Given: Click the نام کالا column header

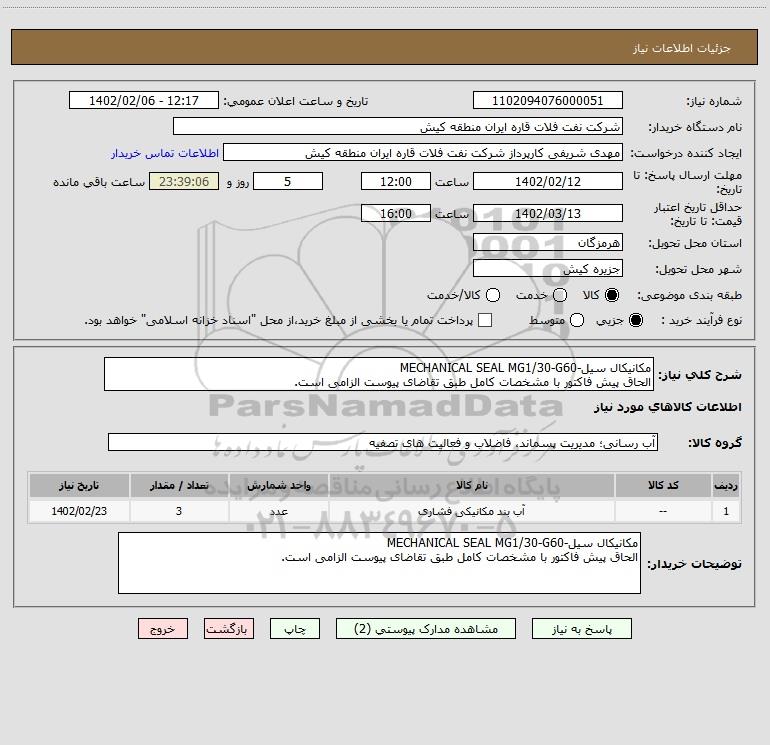Looking at the screenshot, I should point(471,485).
